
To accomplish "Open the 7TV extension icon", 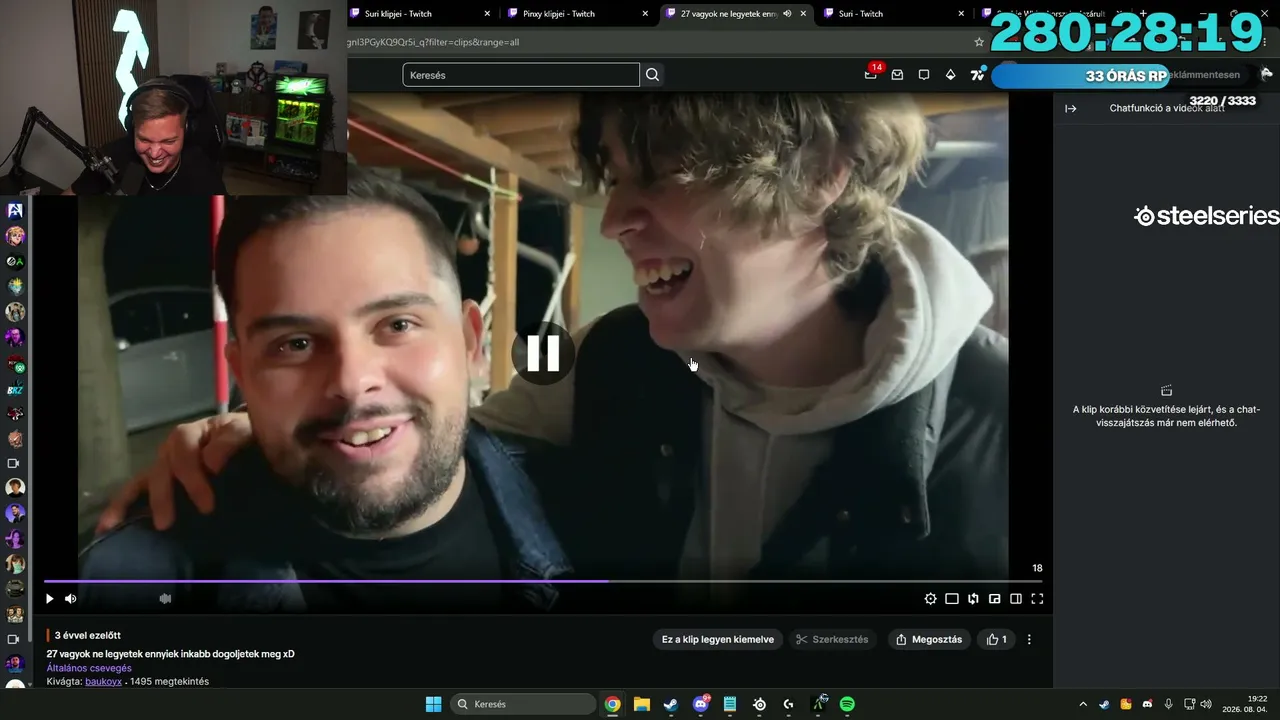I will [977, 75].
